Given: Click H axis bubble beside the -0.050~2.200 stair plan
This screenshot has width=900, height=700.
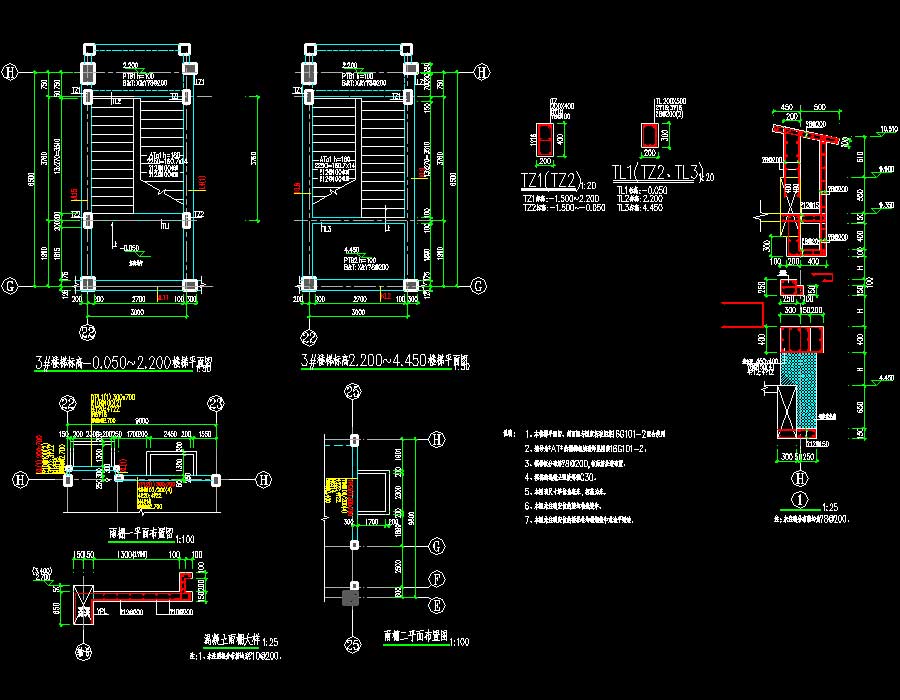Looking at the screenshot, I should tap(10, 72).
